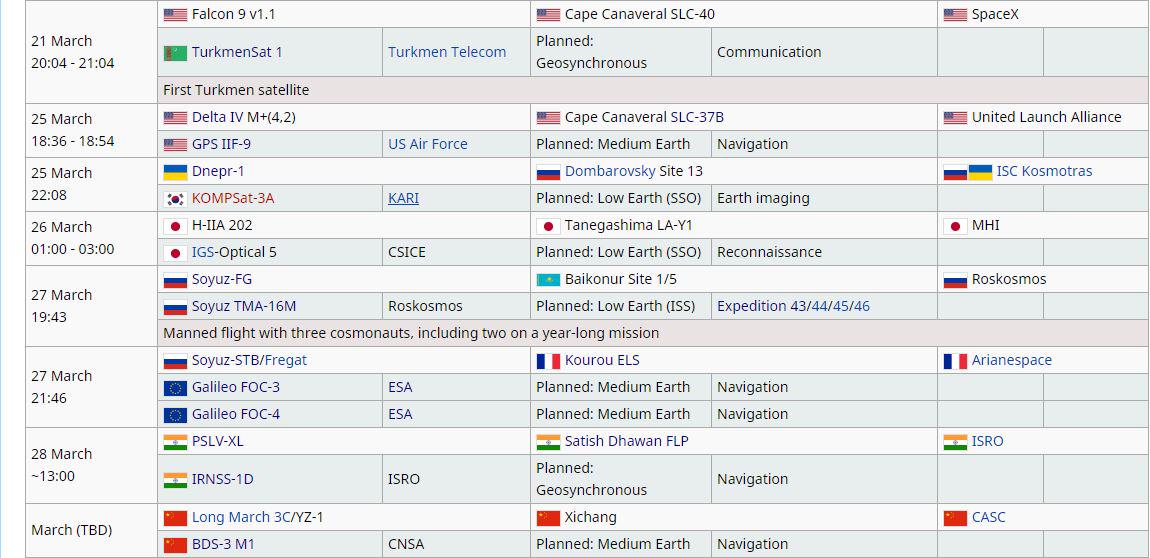Click the US flag beside Cape Canaveral SLC-37B
The width and height of the screenshot is (1150, 558).
coord(548,117)
